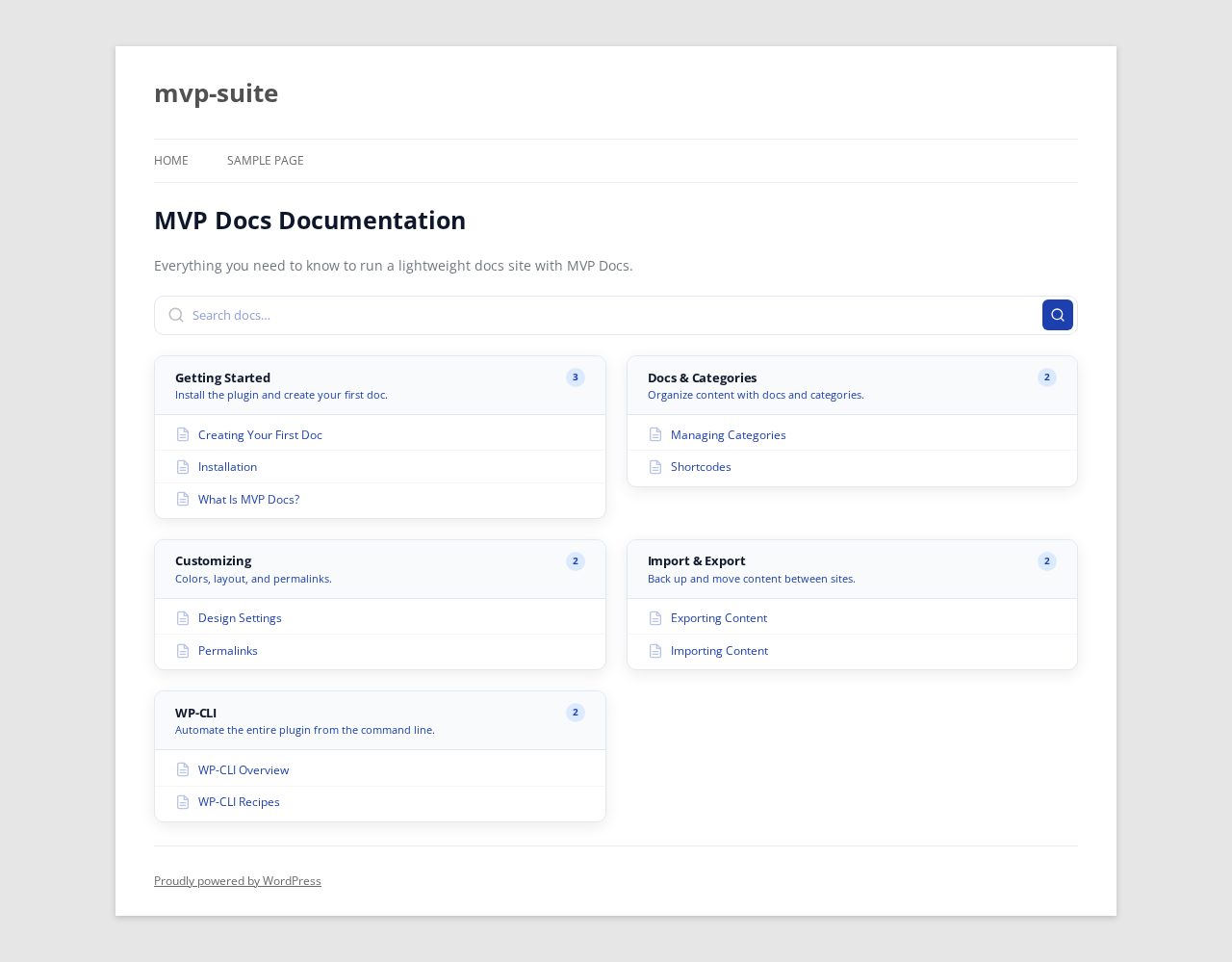Viewport: 1232px width, 962px height.
Task: Open the WP-CLI category heading
Action: (x=195, y=713)
